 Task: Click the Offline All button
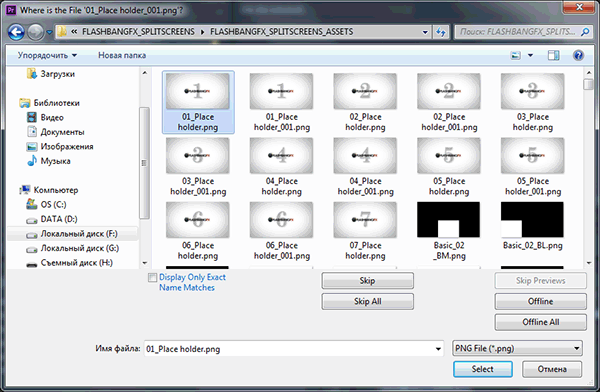[x=540, y=322]
